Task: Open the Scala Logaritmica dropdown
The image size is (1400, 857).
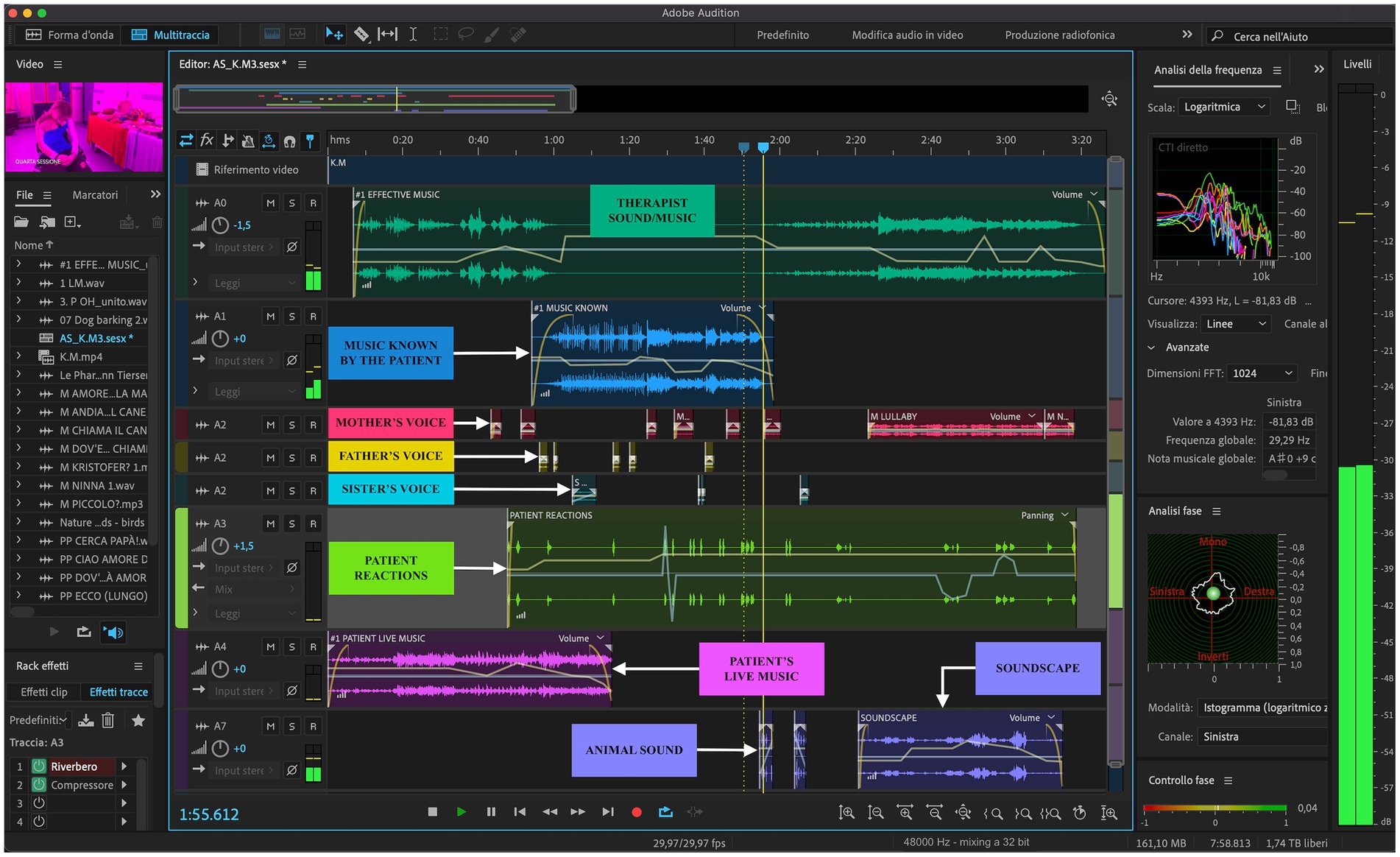Action: (1224, 107)
